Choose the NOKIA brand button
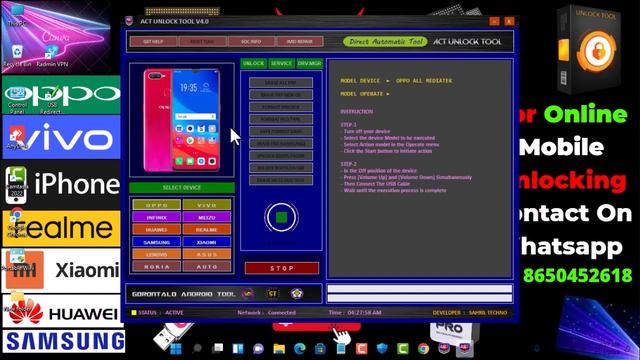The height and width of the screenshot is (360, 640). coord(157,267)
